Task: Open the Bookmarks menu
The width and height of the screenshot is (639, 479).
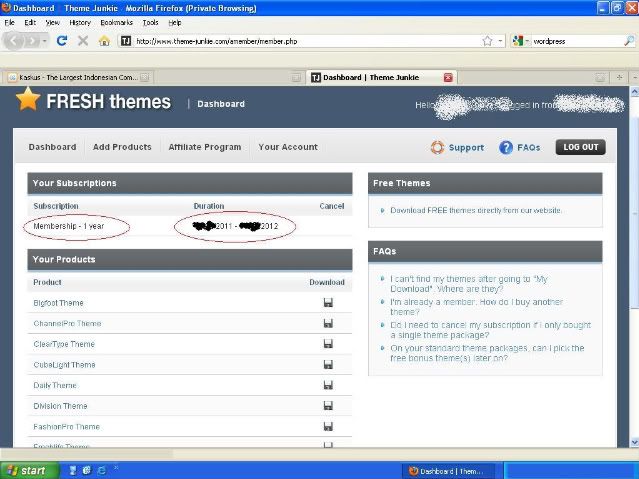Action: pyautogui.click(x=117, y=22)
